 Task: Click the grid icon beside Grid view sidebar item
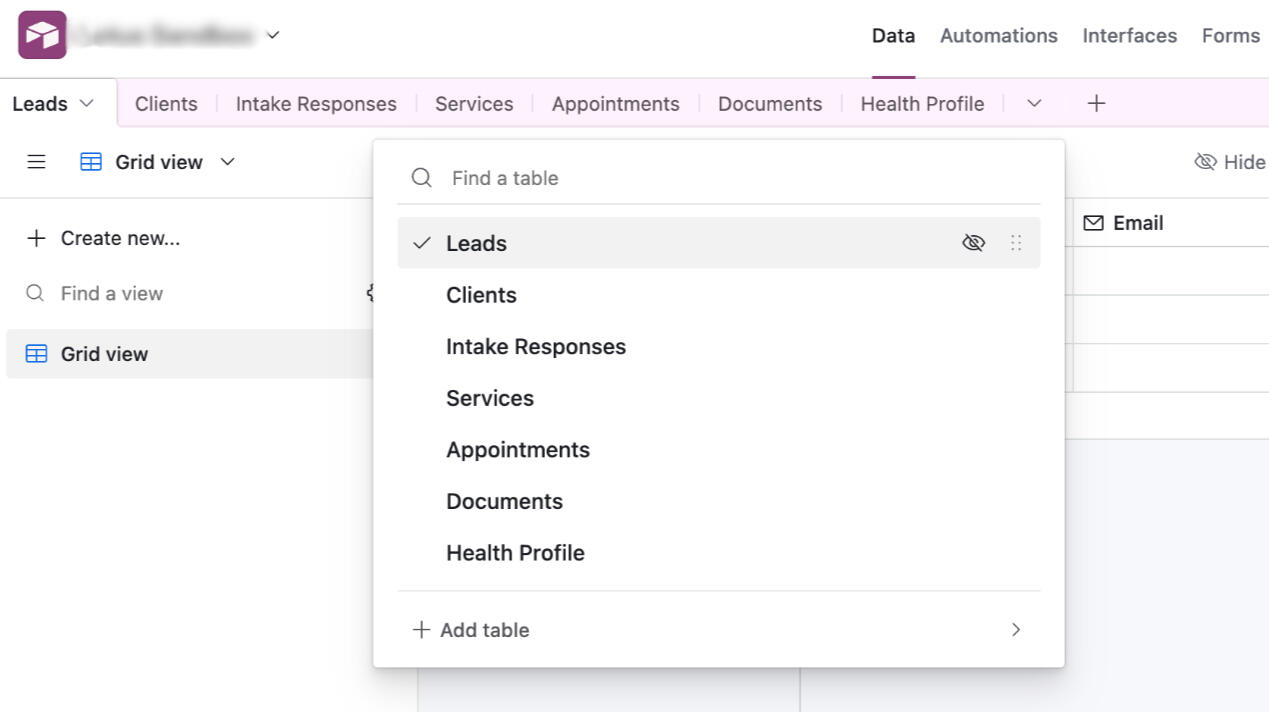36,354
